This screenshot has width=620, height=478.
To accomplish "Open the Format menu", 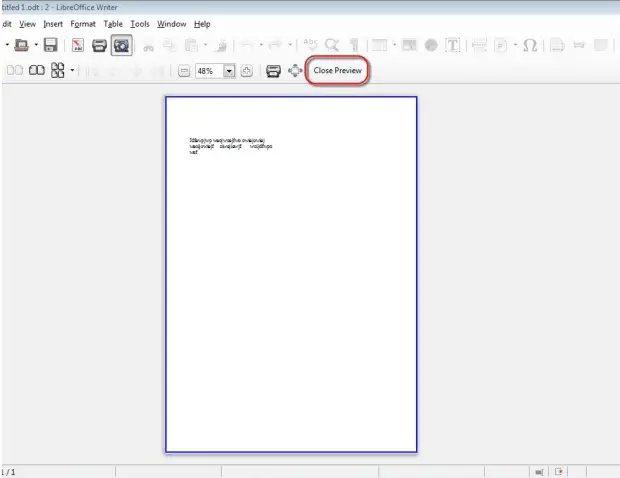I will click(x=83, y=23).
